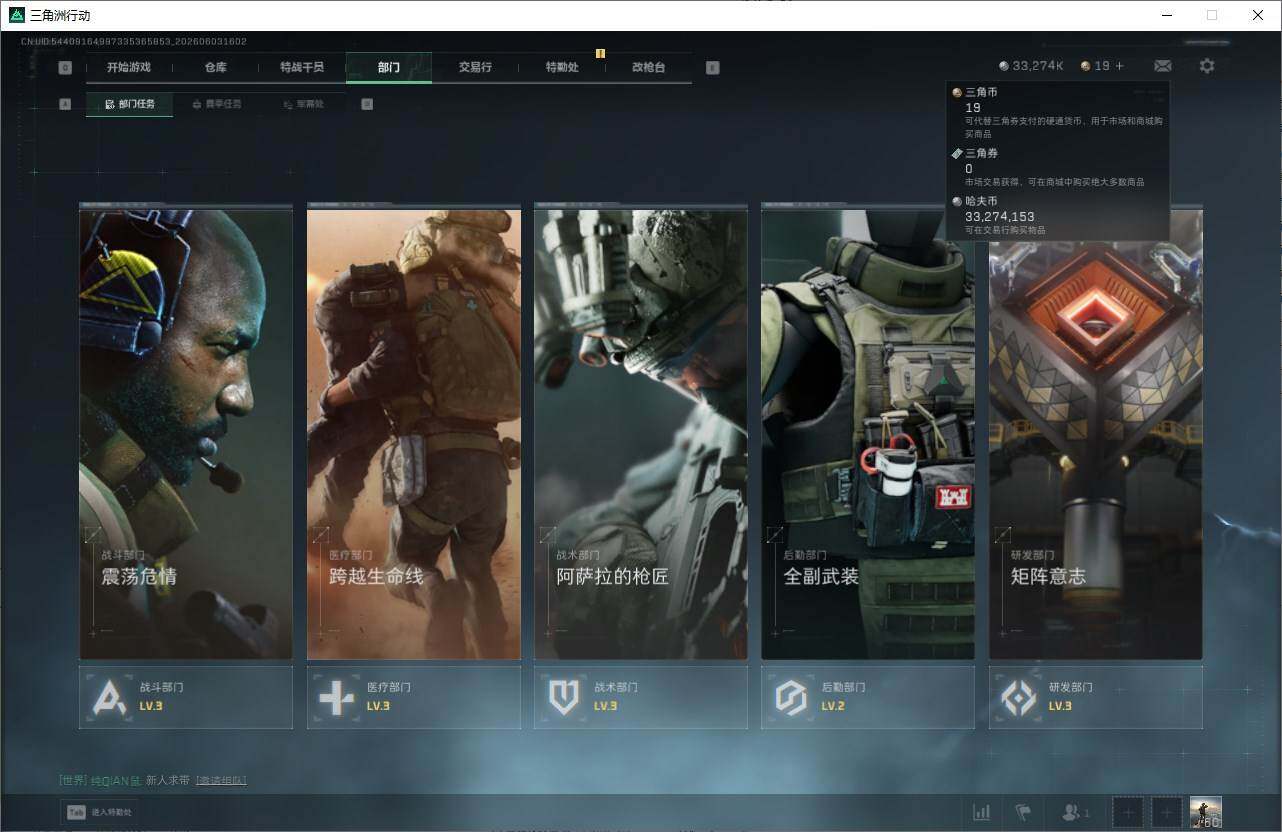Click the Tab 进入特勤处 button
Image resolution: width=1282 pixels, height=832 pixels.
(x=100, y=812)
